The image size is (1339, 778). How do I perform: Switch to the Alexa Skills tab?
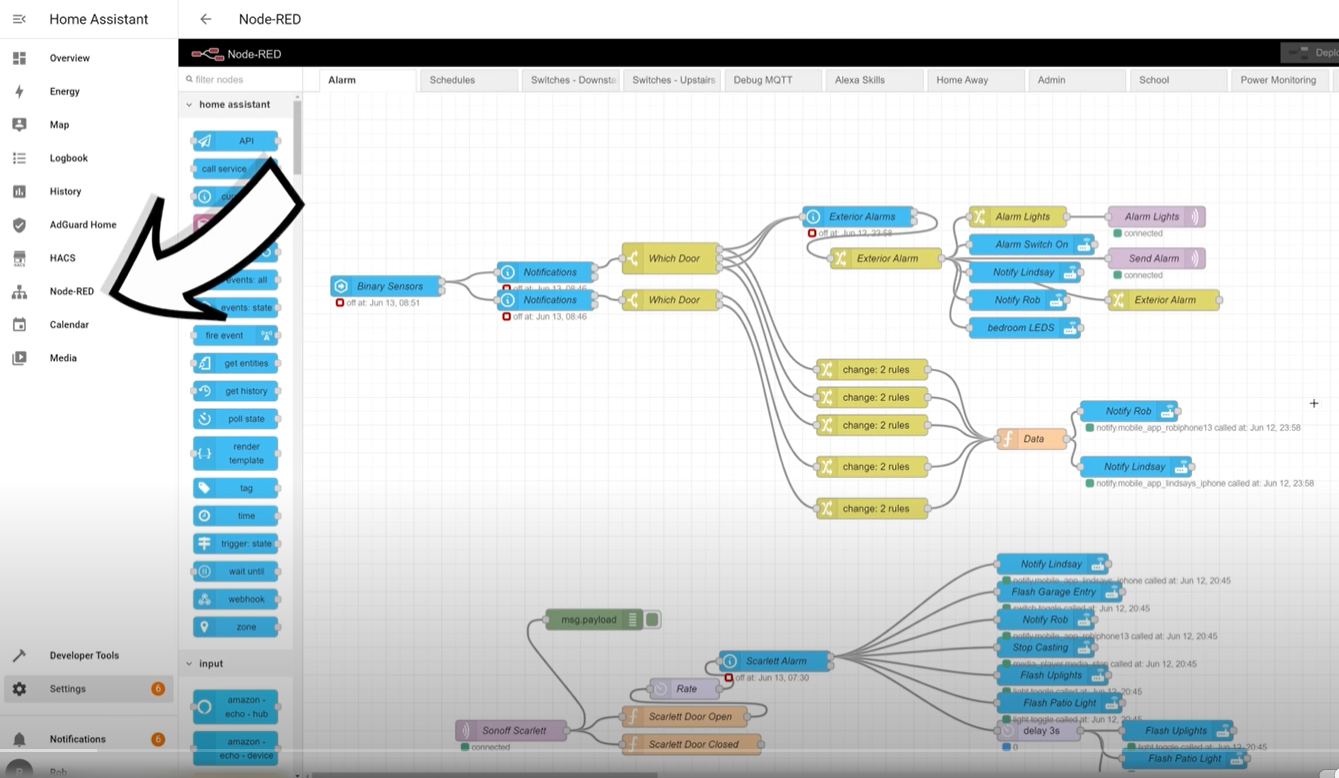tap(875, 80)
